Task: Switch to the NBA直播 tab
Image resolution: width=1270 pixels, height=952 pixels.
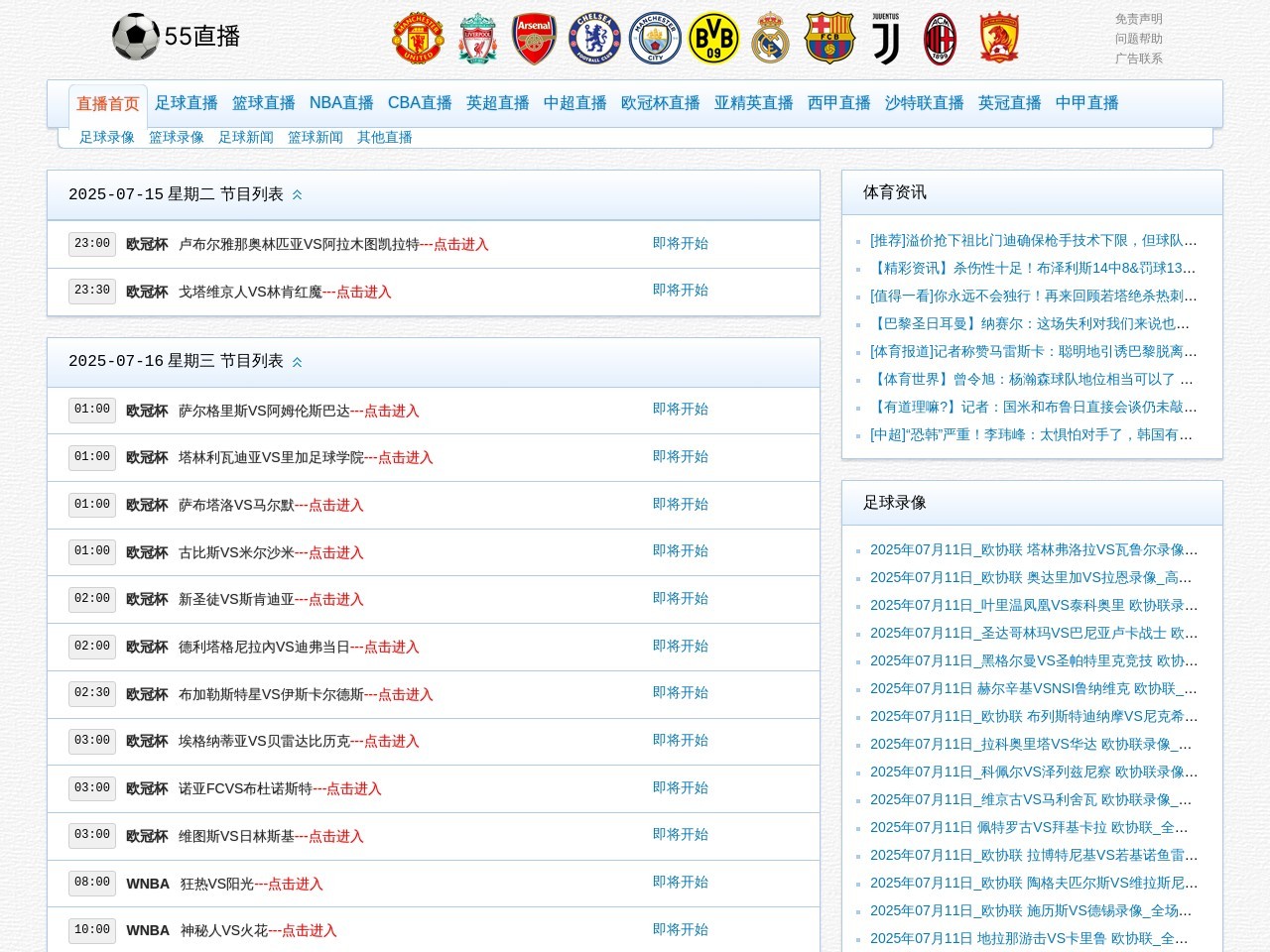Action: point(341,103)
